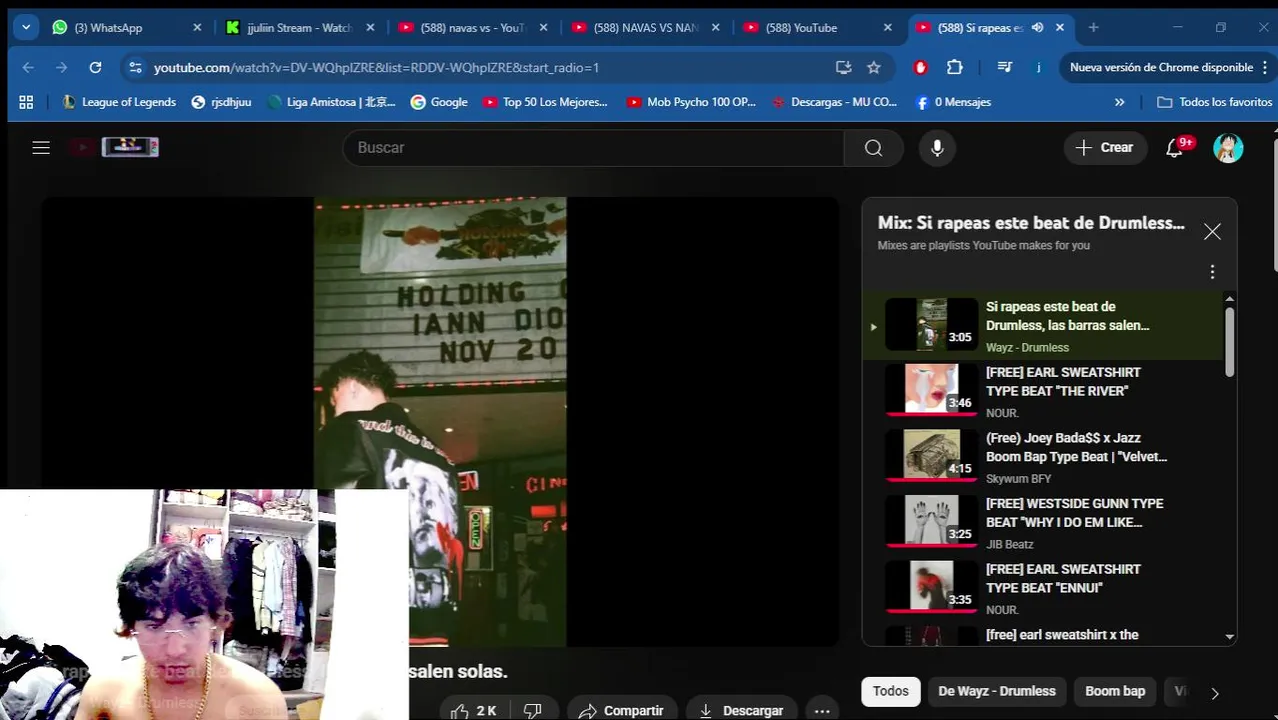The height and width of the screenshot is (720, 1278).
Task: Open Top 50 Los Mejores bookmark
Action: click(545, 102)
